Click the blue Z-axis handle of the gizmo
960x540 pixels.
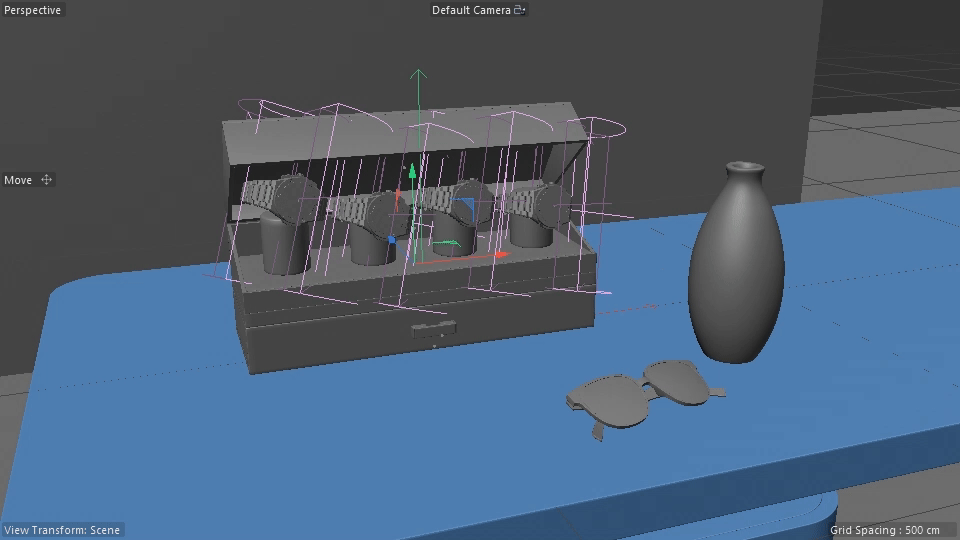(x=391, y=240)
